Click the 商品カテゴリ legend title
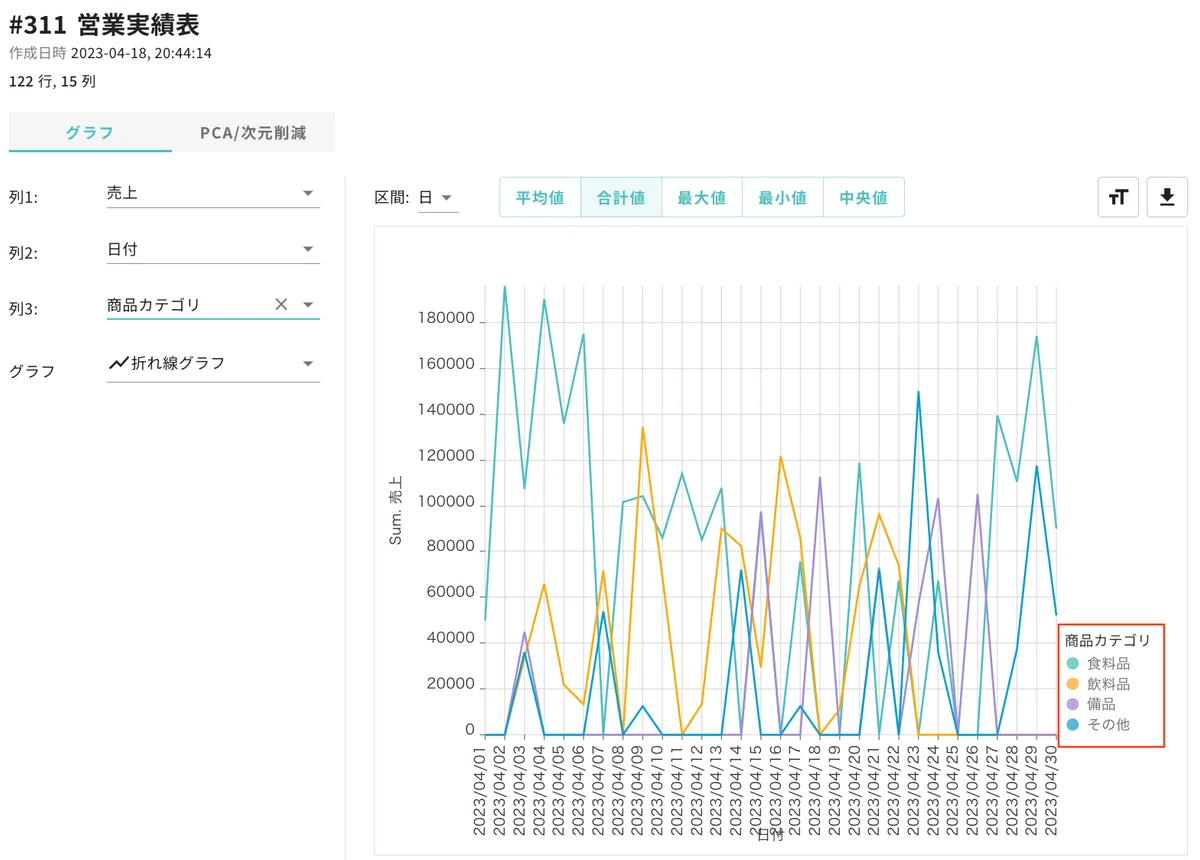1200x860 pixels. point(1108,640)
